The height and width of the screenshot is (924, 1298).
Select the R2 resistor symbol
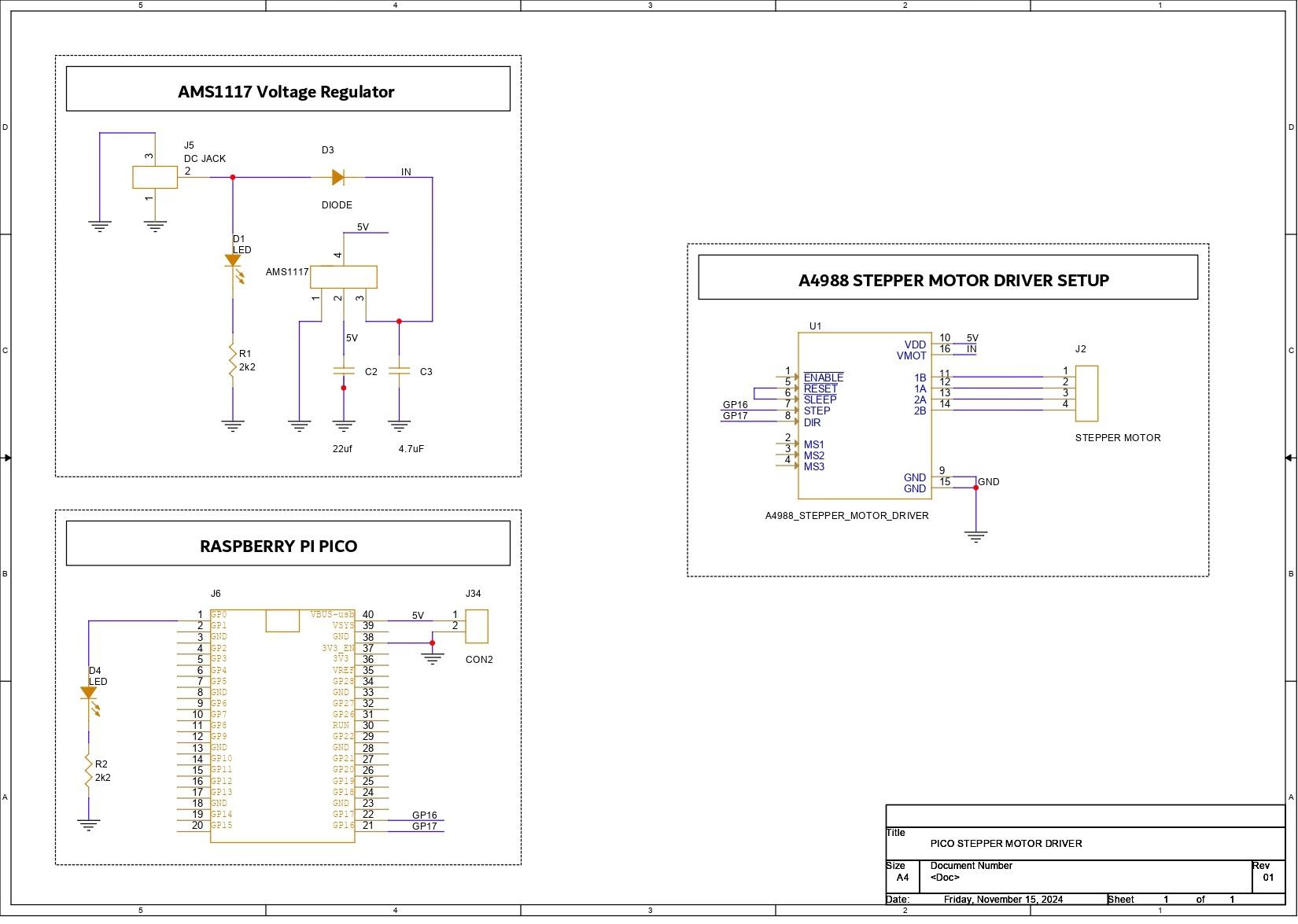coord(89,770)
